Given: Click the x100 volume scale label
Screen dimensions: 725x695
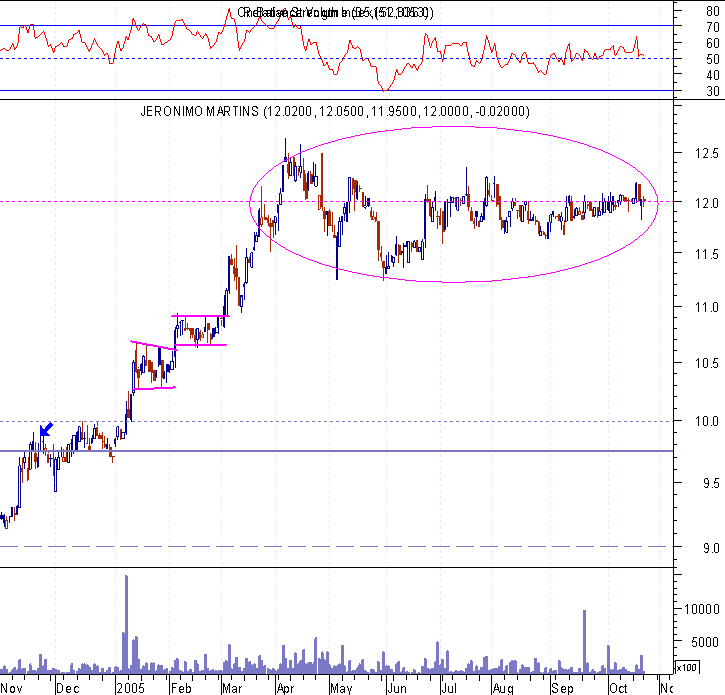Looking at the screenshot, I should point(687,667).
